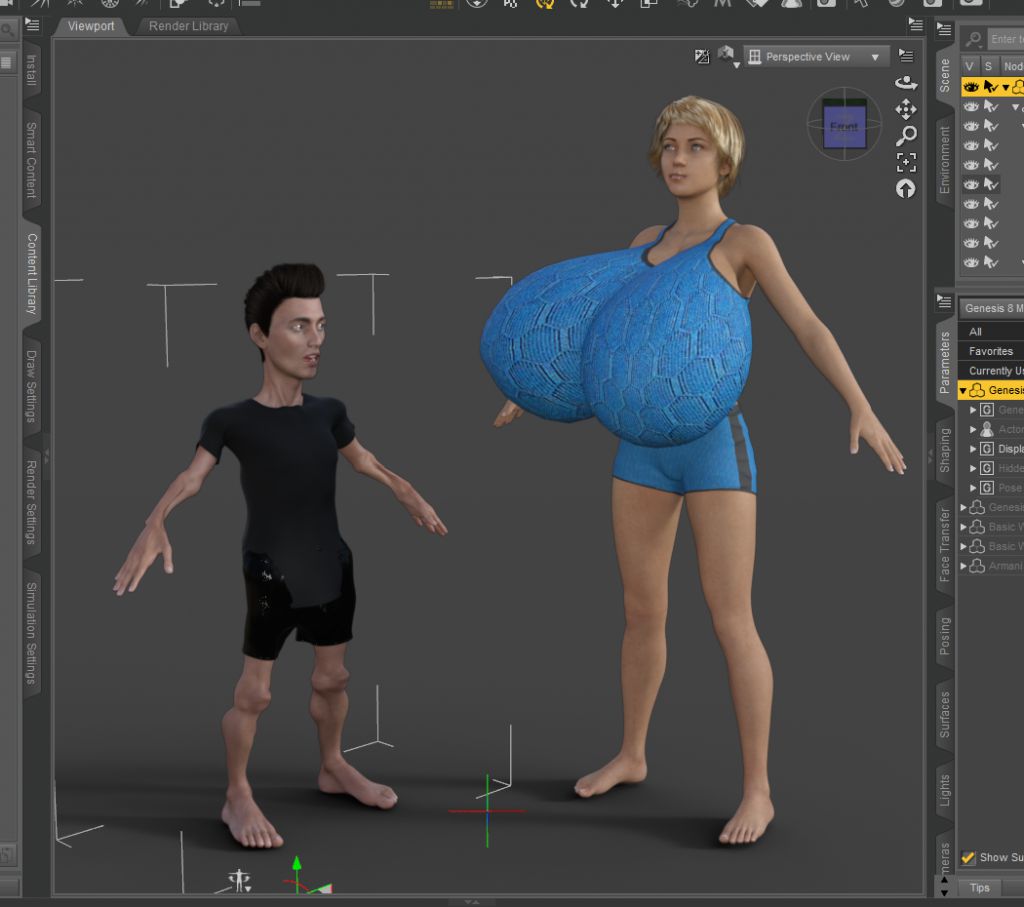The image size is (1024, 907).
Task: Click the G icon beside the Display group
Action: (987, 449)
